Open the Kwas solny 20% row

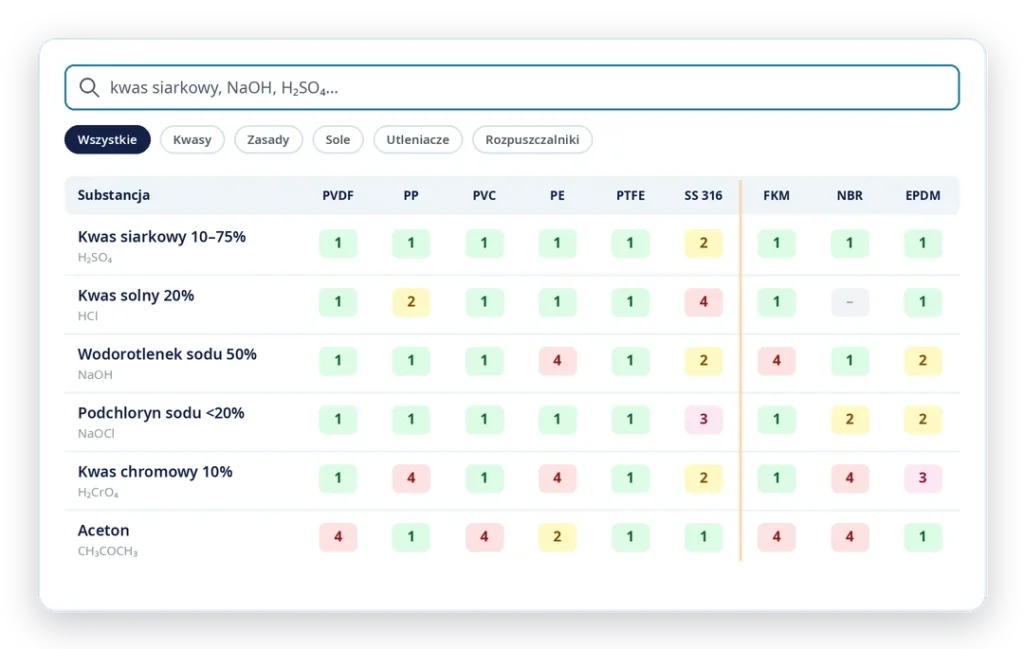tap(512, 304)
